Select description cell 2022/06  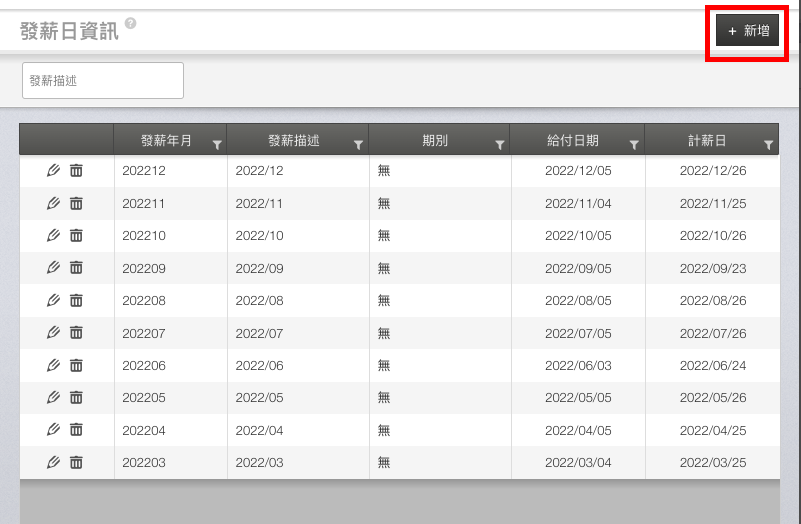pyautogui.click(x=260, y=366)
